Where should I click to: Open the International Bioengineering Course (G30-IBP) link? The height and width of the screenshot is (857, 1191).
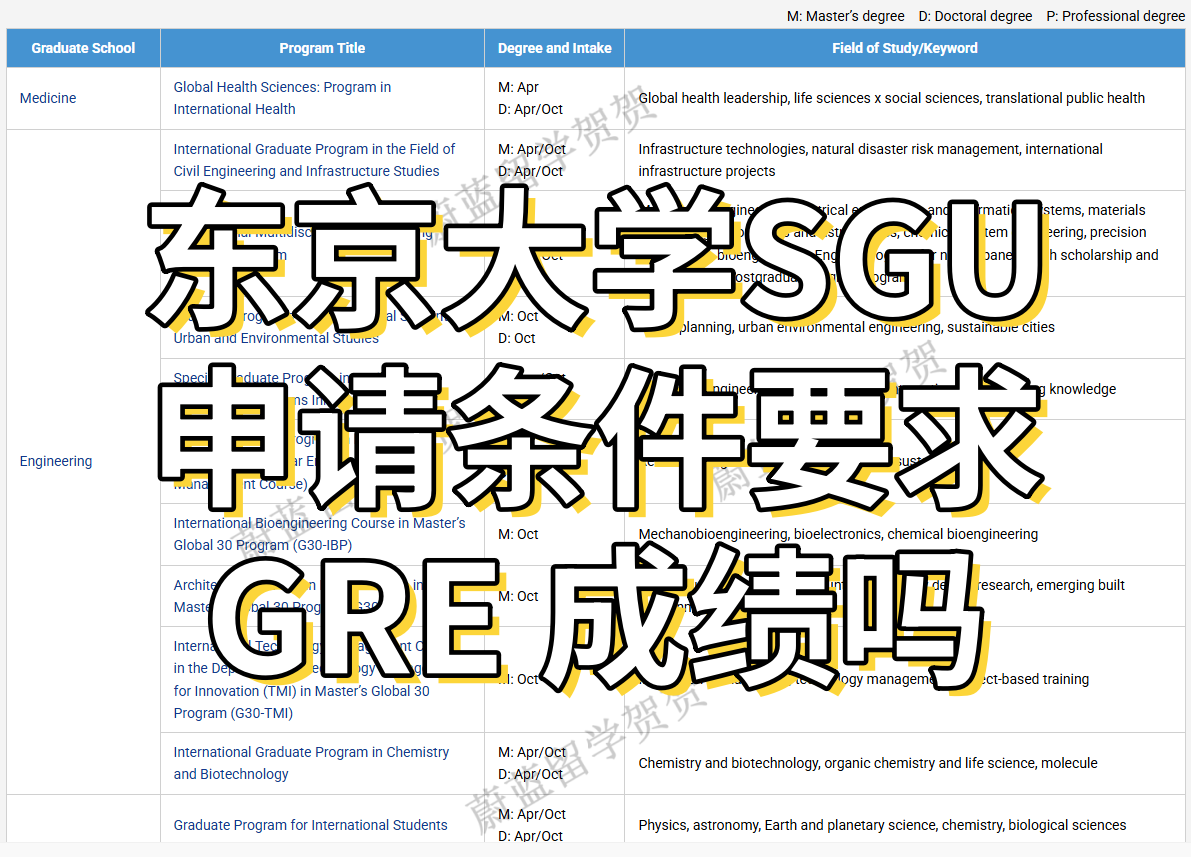(319, 534)
